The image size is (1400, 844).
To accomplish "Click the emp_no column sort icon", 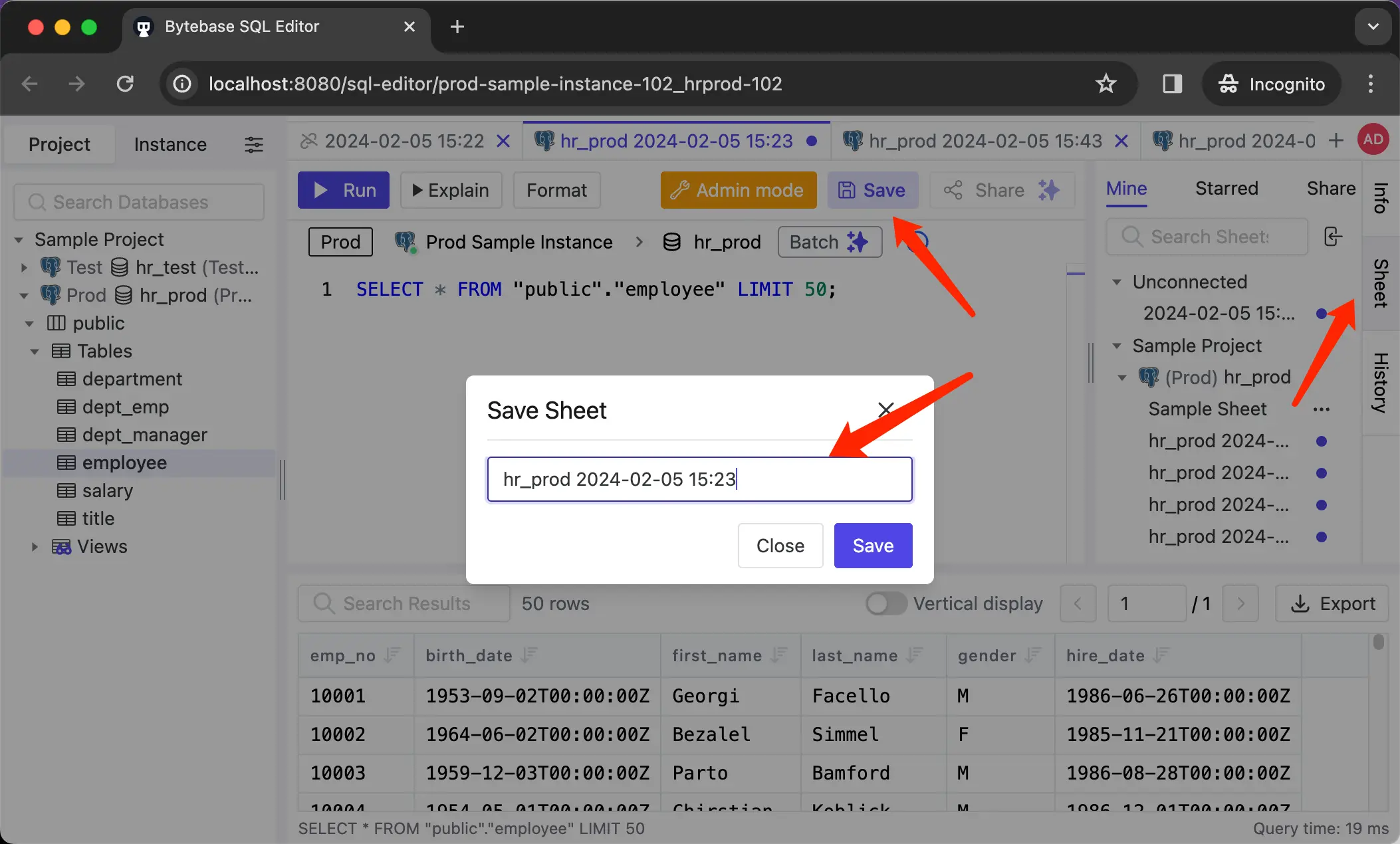I will pyautogui.click(x=392, y=655).
